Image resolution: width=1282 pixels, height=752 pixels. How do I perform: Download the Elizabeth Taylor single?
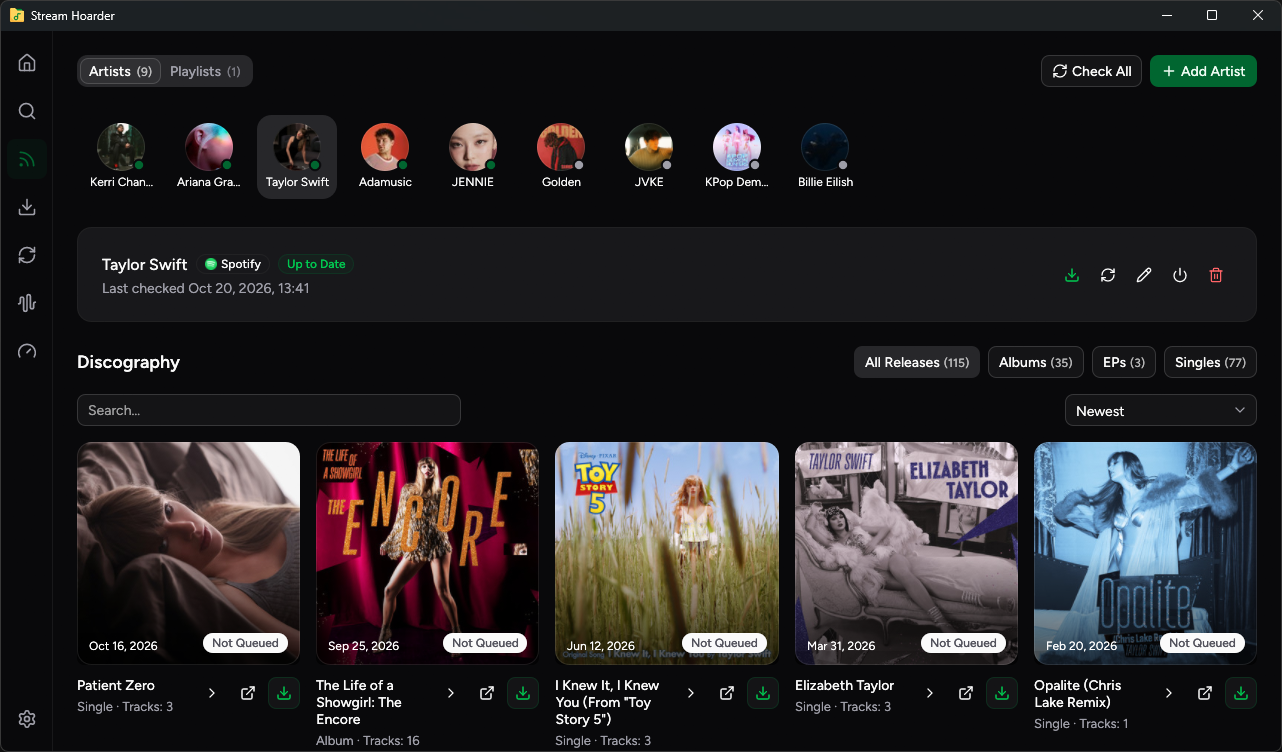tap(1002, 693)
